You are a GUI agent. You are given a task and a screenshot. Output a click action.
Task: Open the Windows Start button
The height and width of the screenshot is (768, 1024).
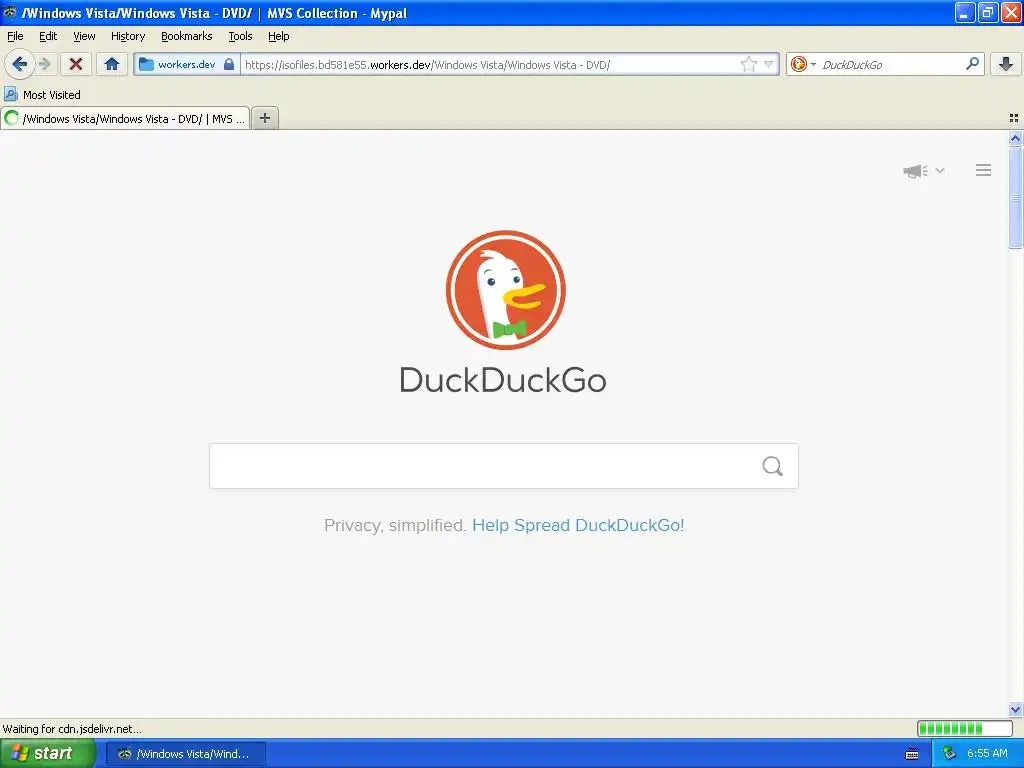[46, 753]
